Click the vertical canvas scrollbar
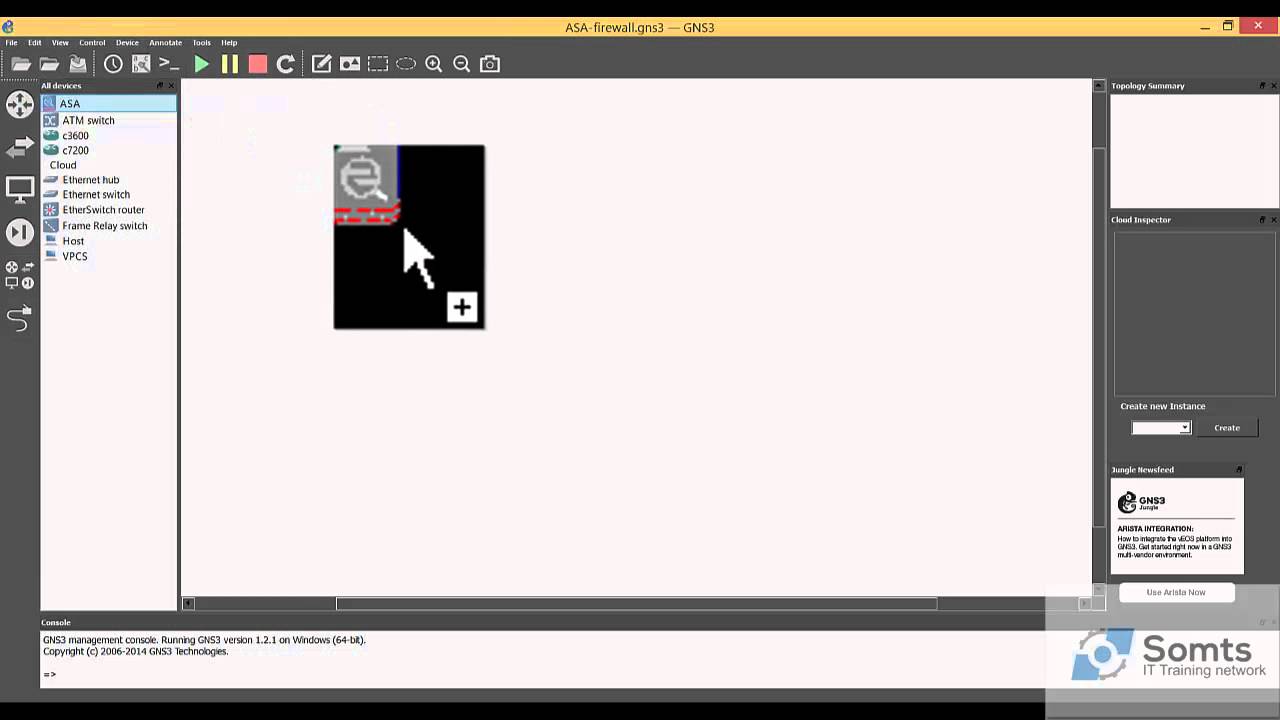The image size is (1280, 720). (x=1099, y=337)
